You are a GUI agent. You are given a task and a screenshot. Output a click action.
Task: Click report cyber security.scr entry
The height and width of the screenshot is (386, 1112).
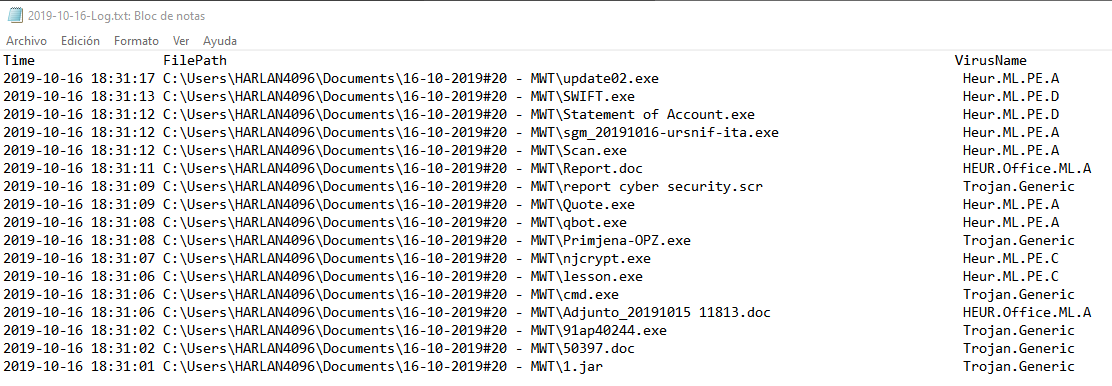[x=662, y=187]
